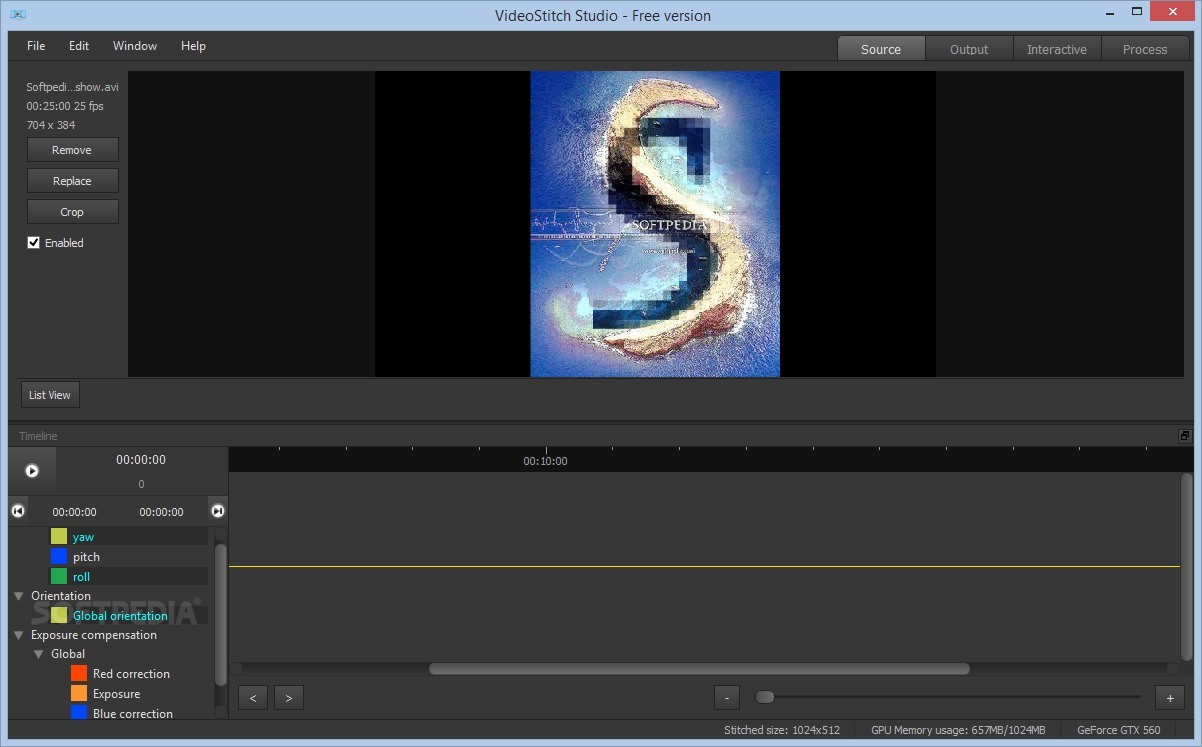Click the zoom in '+' button
The image size is (1202, 747).
pyautogui.click(x=1169, y=698)
